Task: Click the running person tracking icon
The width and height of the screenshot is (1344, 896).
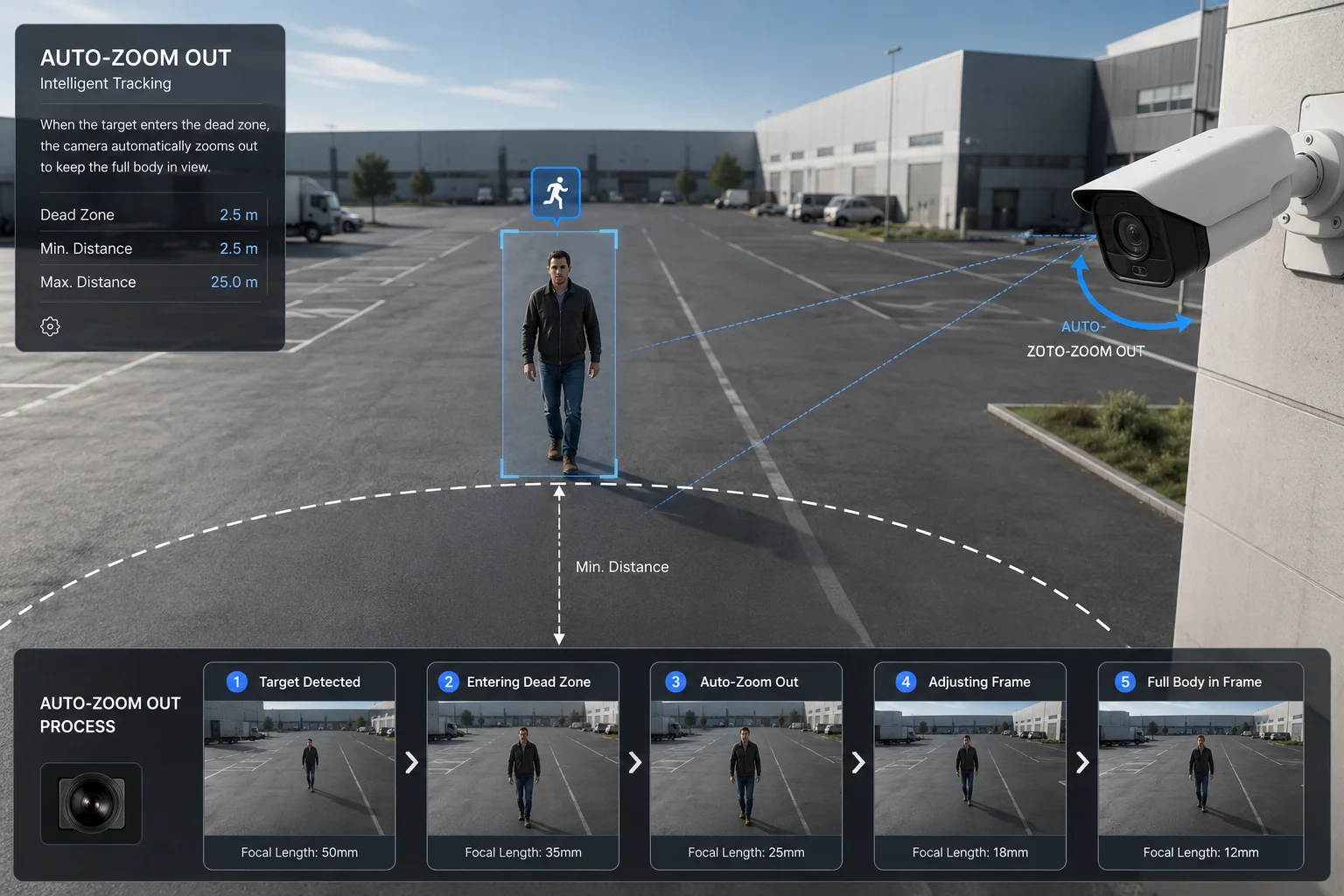Action: (x=556, y=192)
